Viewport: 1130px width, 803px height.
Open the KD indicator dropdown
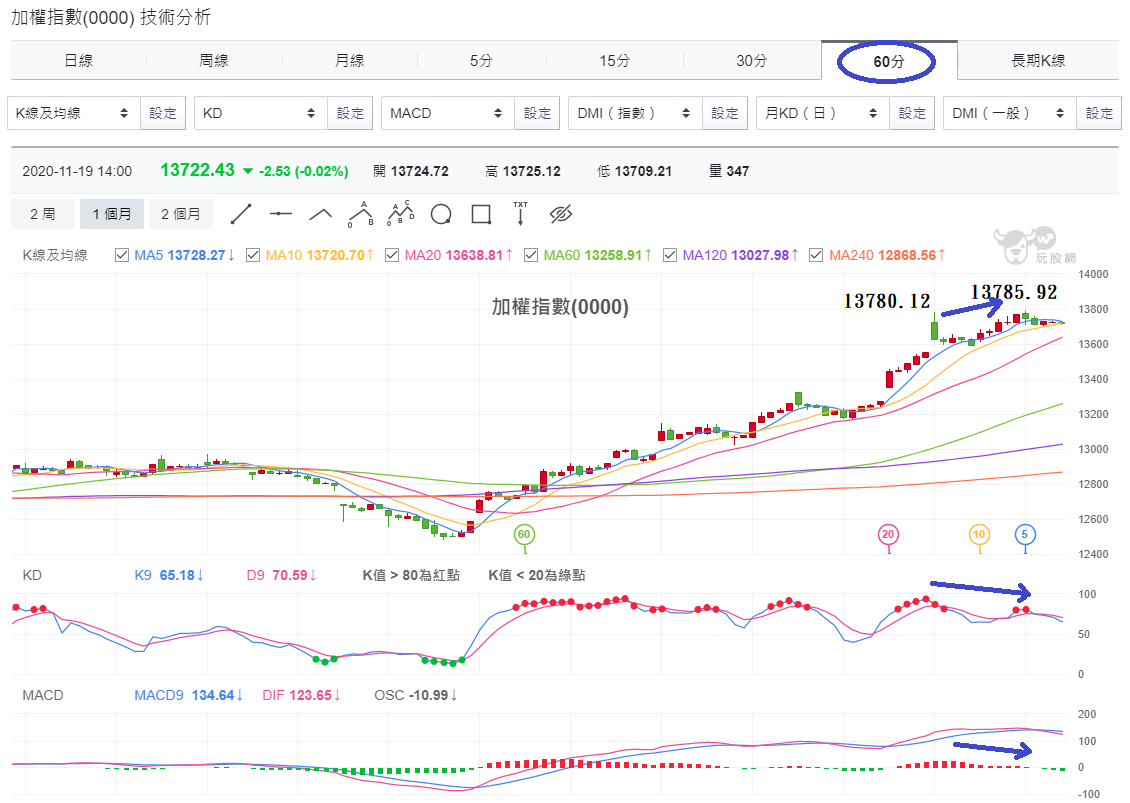[261, 113]
